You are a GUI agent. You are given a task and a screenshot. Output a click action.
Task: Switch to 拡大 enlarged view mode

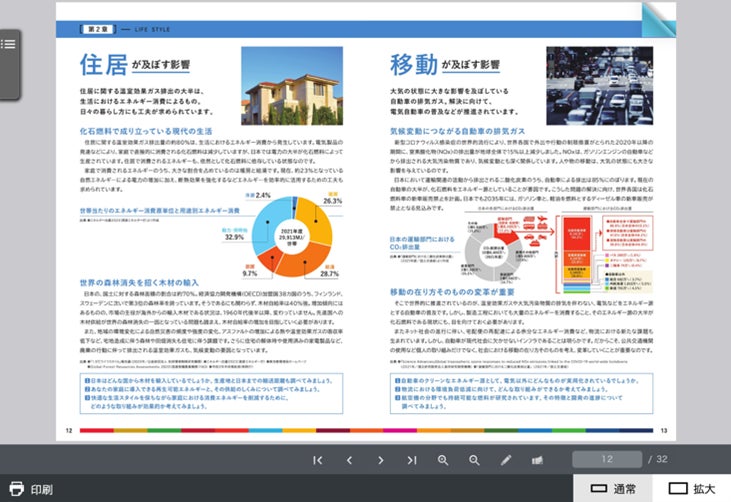(691, 488)
